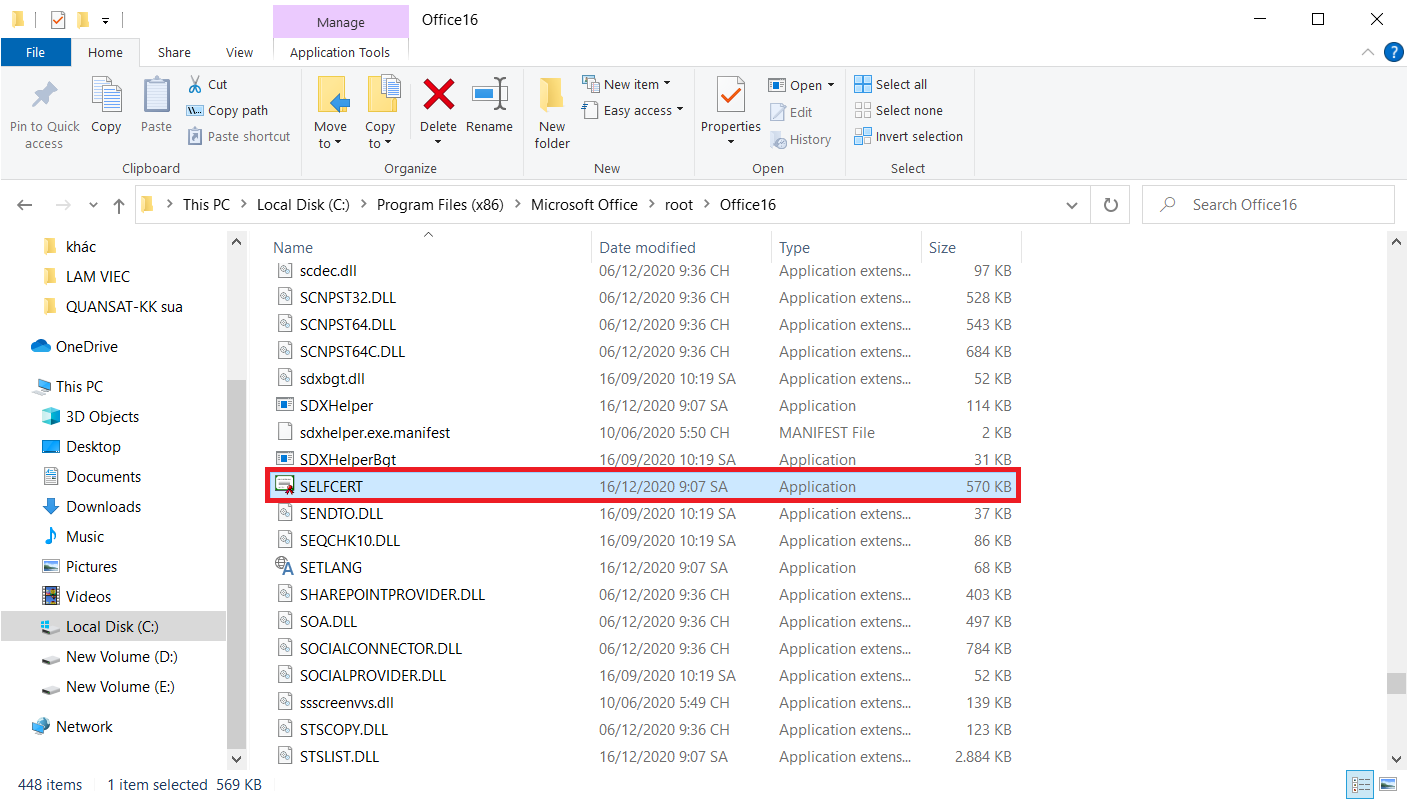1408x800 pixels.
Task: Click the Cut scissors icon
Action: click(195, 84)
